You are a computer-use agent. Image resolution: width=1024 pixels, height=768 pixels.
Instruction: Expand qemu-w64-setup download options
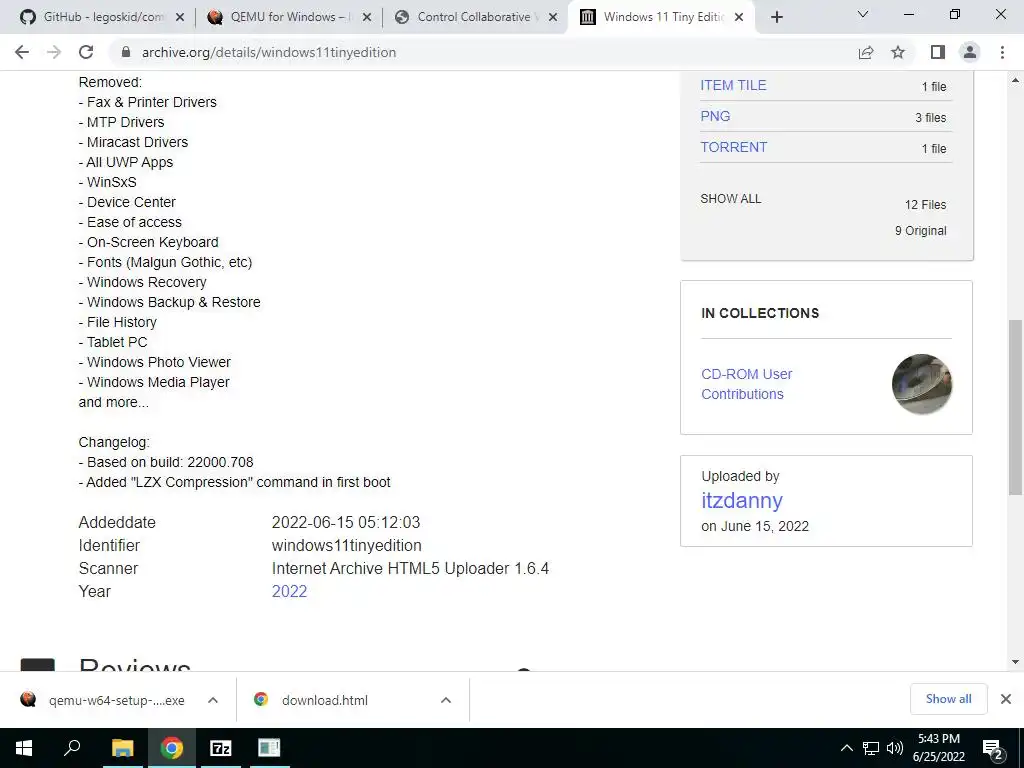[213, 700]
